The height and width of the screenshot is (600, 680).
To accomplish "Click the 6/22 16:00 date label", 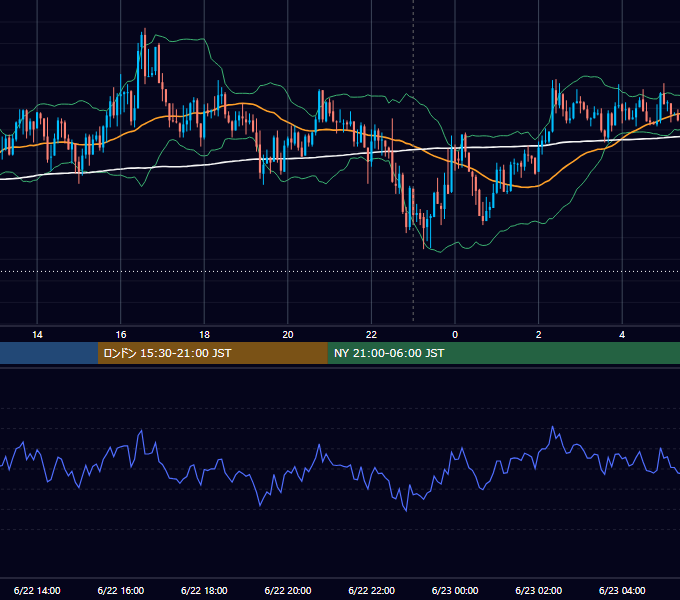I will (121, 590).
